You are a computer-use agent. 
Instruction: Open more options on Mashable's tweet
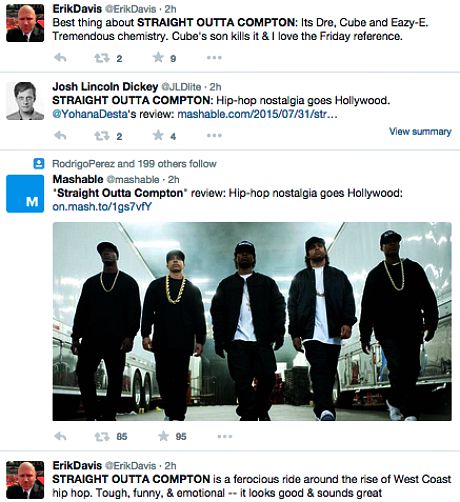tap(225, 436)
